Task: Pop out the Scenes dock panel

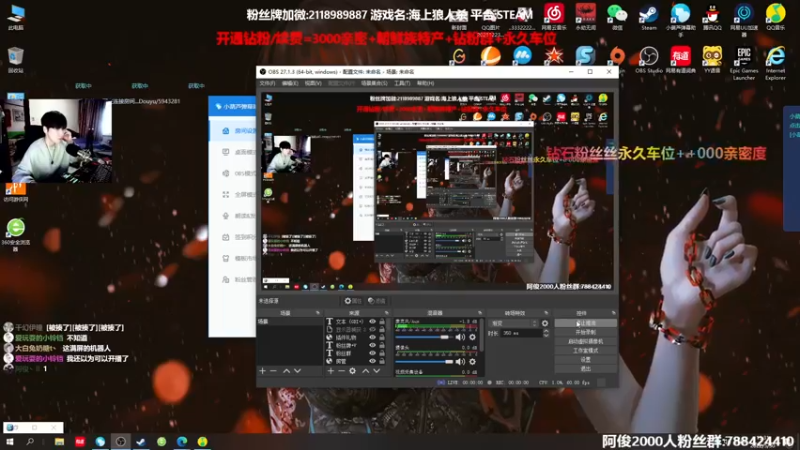Action: tap(318, 313)
